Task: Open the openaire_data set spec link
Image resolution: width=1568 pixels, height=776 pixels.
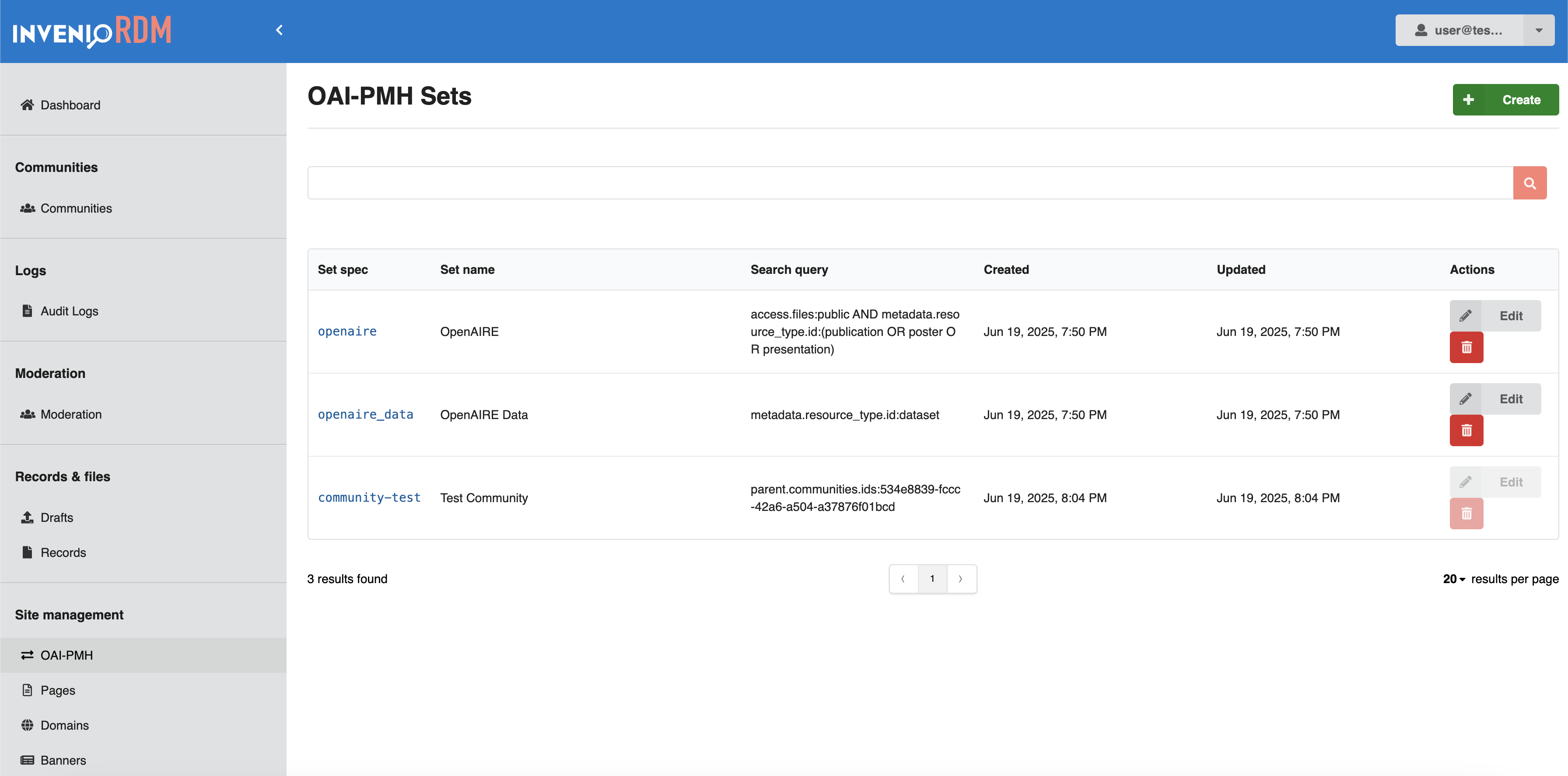Action: coord(365,415)
